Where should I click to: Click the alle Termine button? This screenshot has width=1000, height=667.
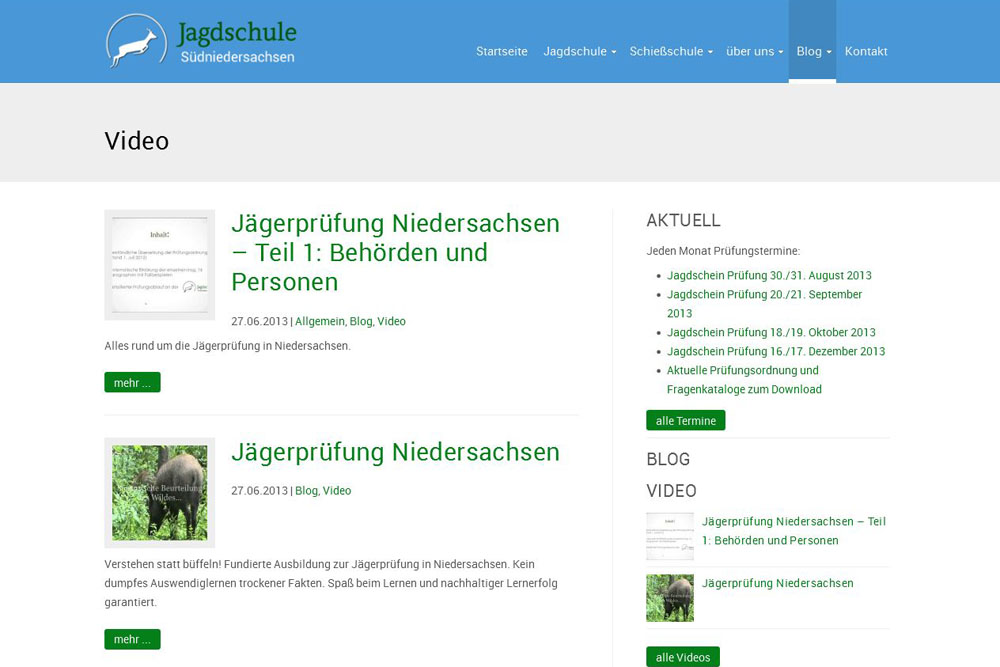pos(685,421)
